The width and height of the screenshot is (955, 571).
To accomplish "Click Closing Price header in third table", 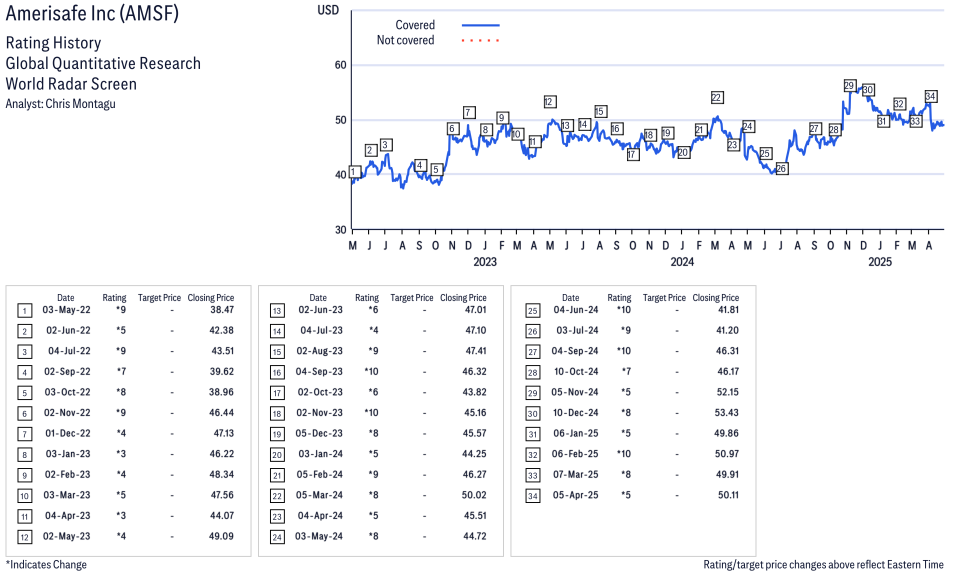I will pyautogui.click(x=716, y=298).
